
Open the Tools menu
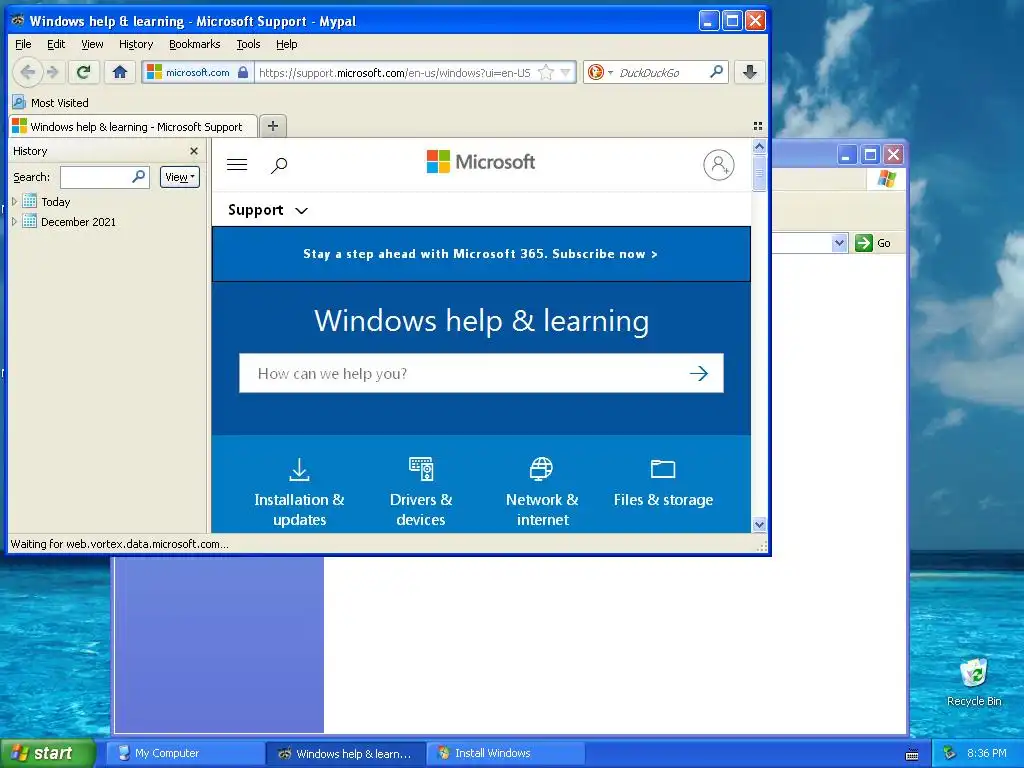click(248, 44)
